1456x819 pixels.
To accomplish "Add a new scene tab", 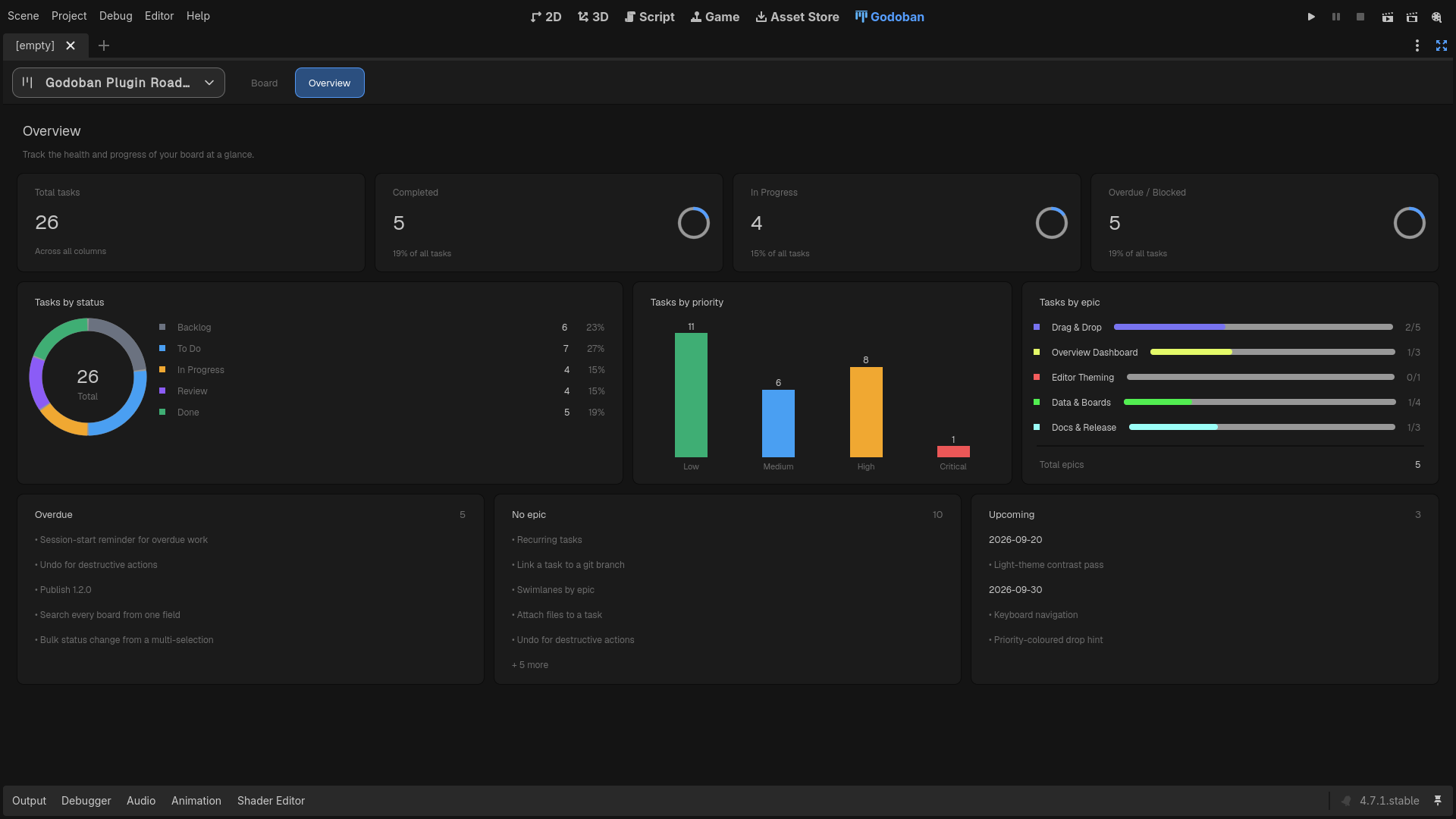I will (104, 45).
